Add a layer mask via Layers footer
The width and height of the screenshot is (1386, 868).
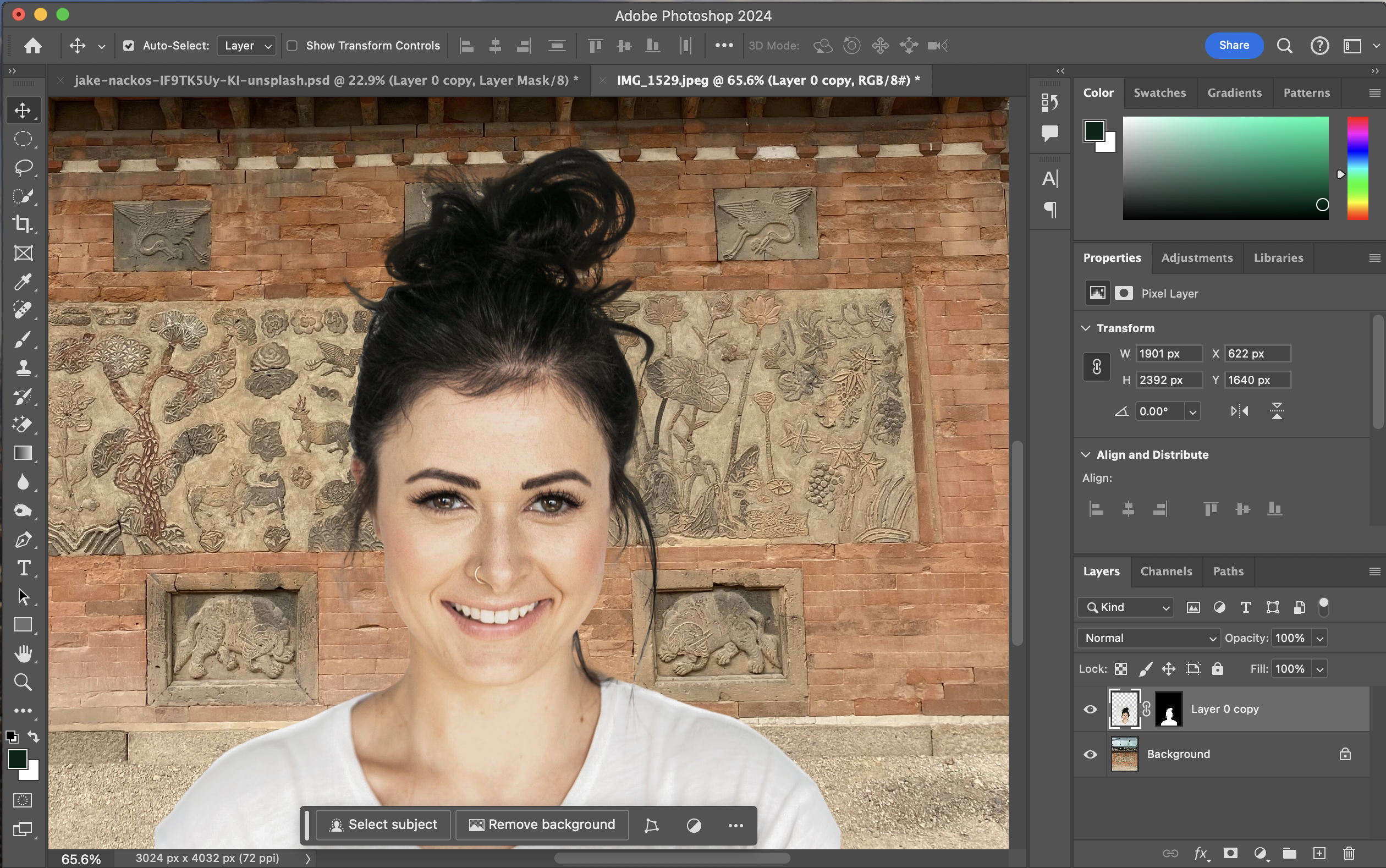1230,854
